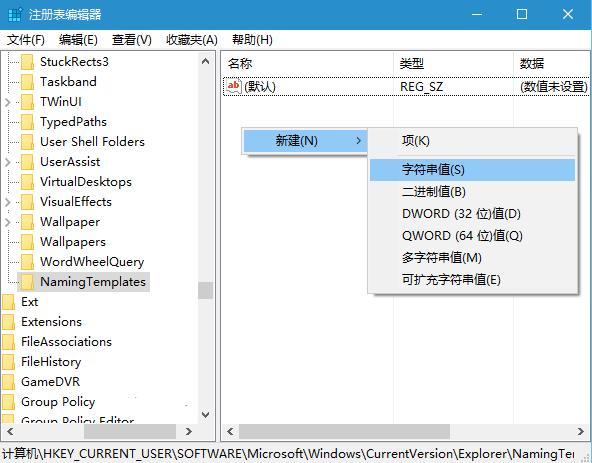This screenshot has width=592, height=463.
Task: Click the UserAssist folder icon
Action: pos(27,162)
